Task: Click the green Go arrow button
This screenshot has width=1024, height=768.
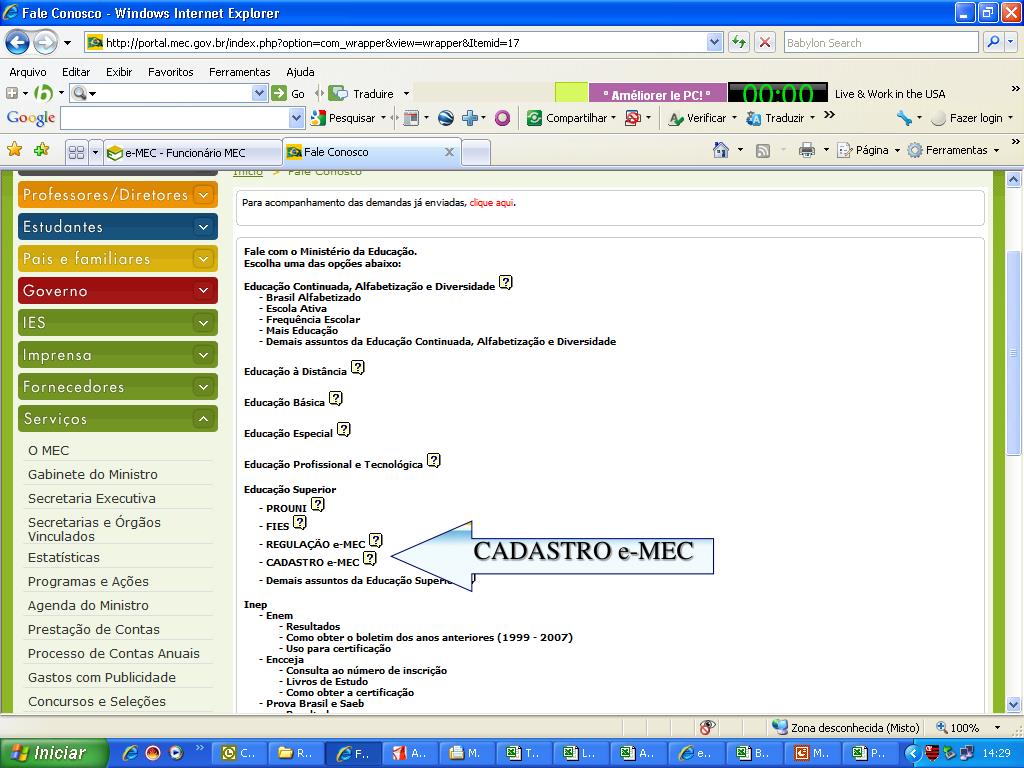Action: coord(280,93)
